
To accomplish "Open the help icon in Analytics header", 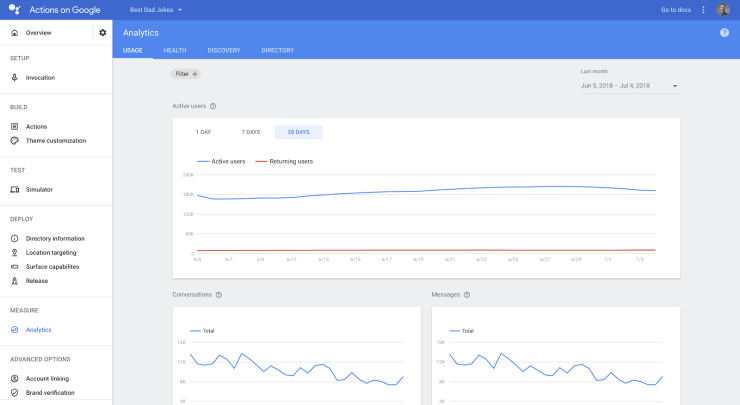I will tap(724, 33).
